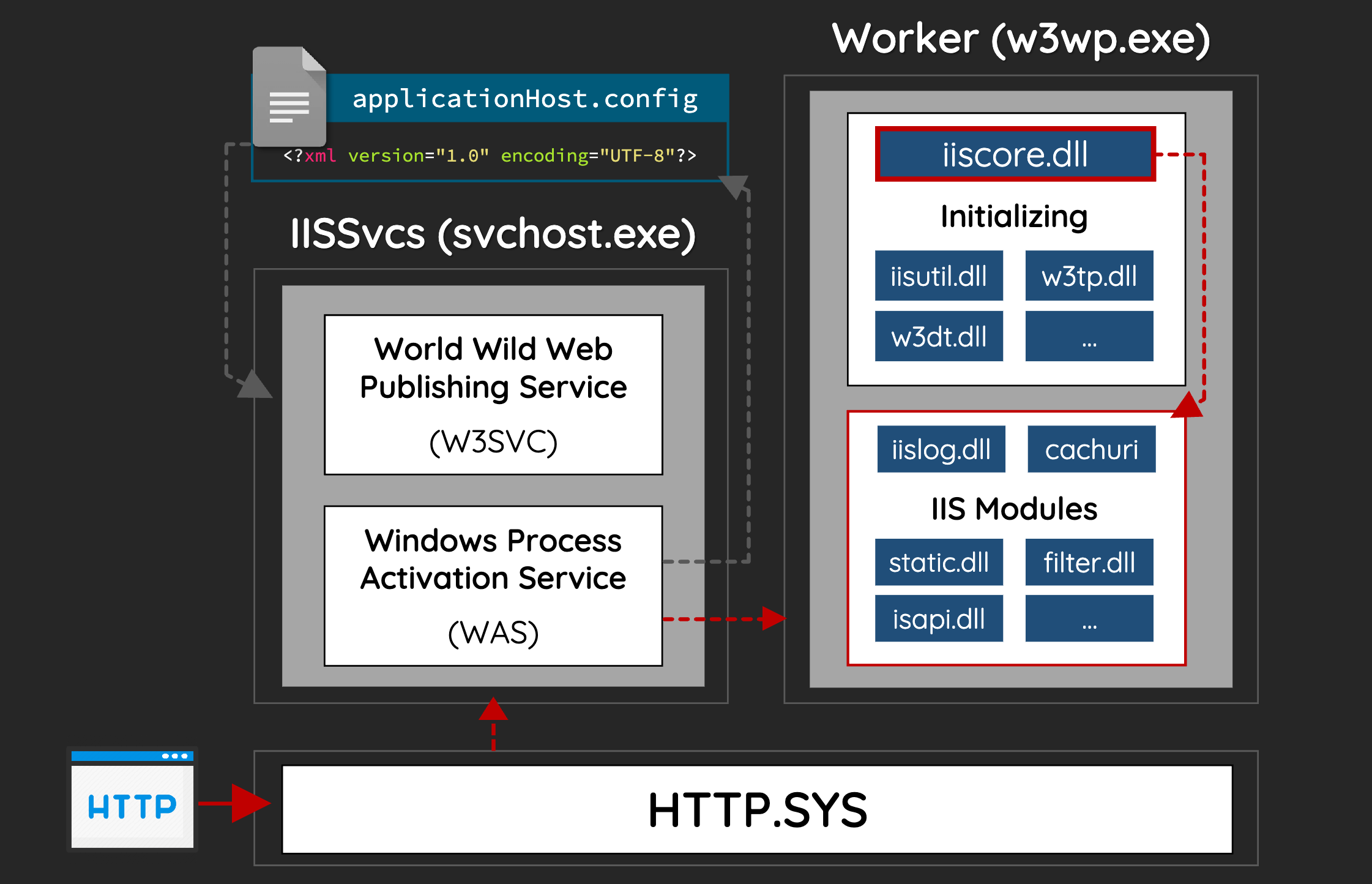Select the static.dll block
1372x884 pixels.
coord(939,562)
